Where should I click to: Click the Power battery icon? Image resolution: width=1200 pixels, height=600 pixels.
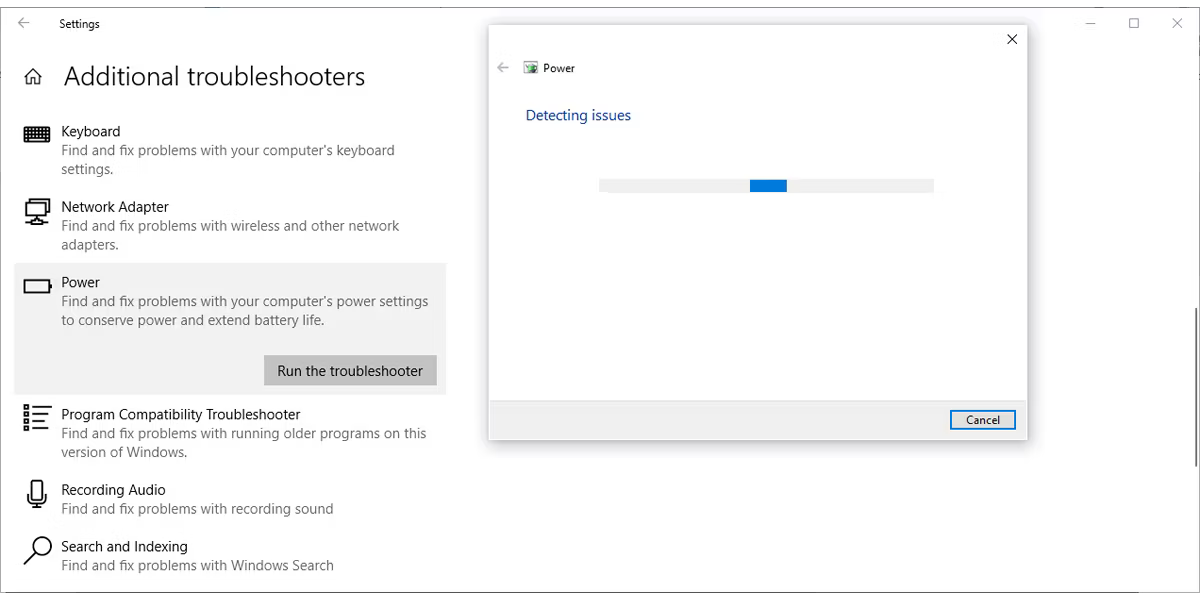(x=37, y=286)
